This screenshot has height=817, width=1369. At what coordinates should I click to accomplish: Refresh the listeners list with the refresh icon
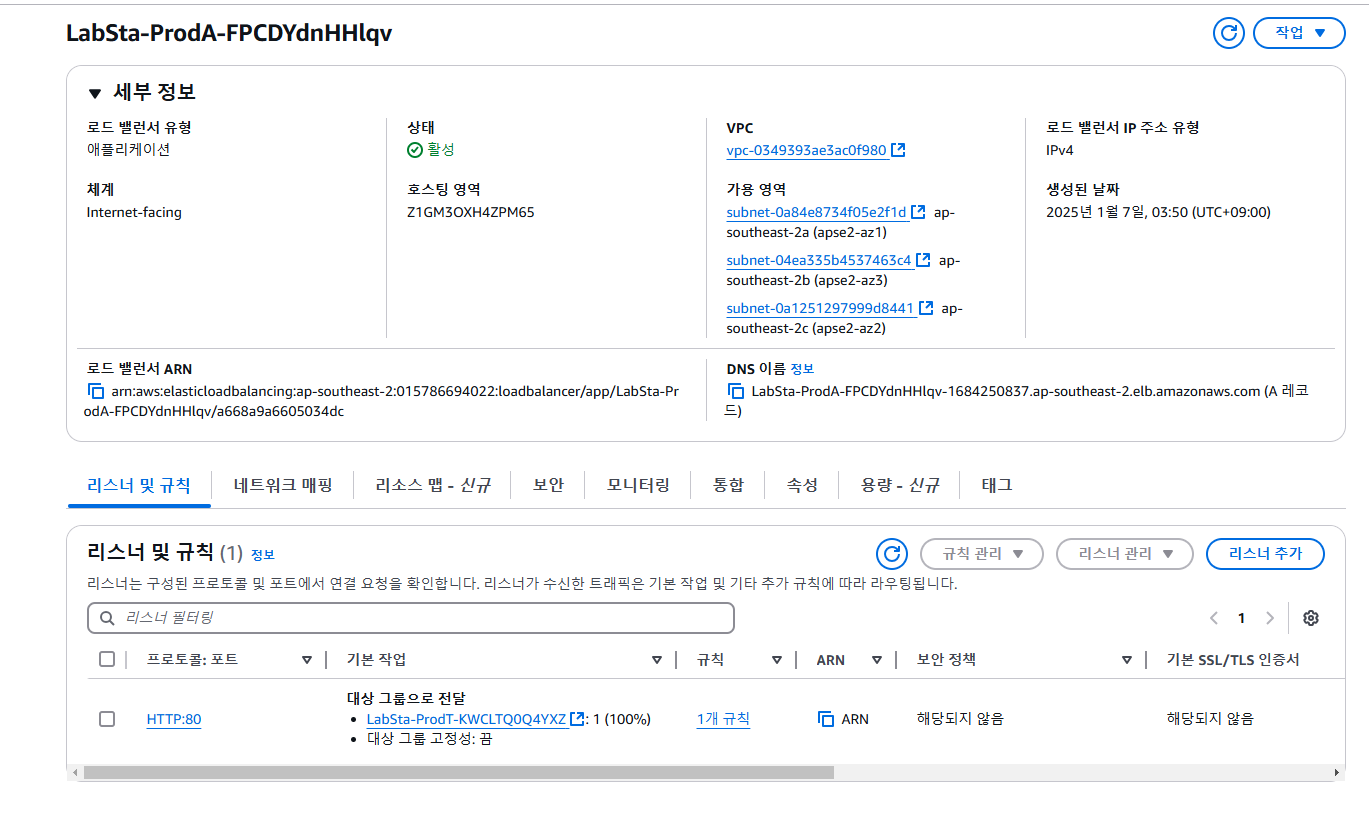(x=892, y=554)
